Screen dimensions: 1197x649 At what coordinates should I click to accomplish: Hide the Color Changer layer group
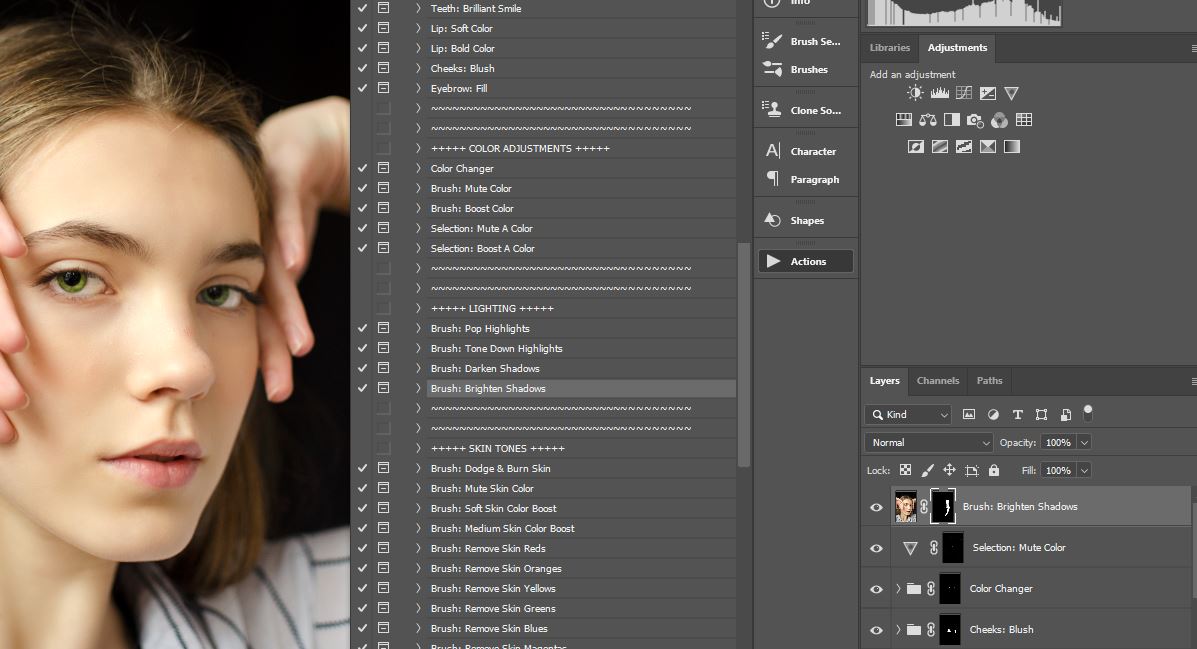click(x=876, y=589)
